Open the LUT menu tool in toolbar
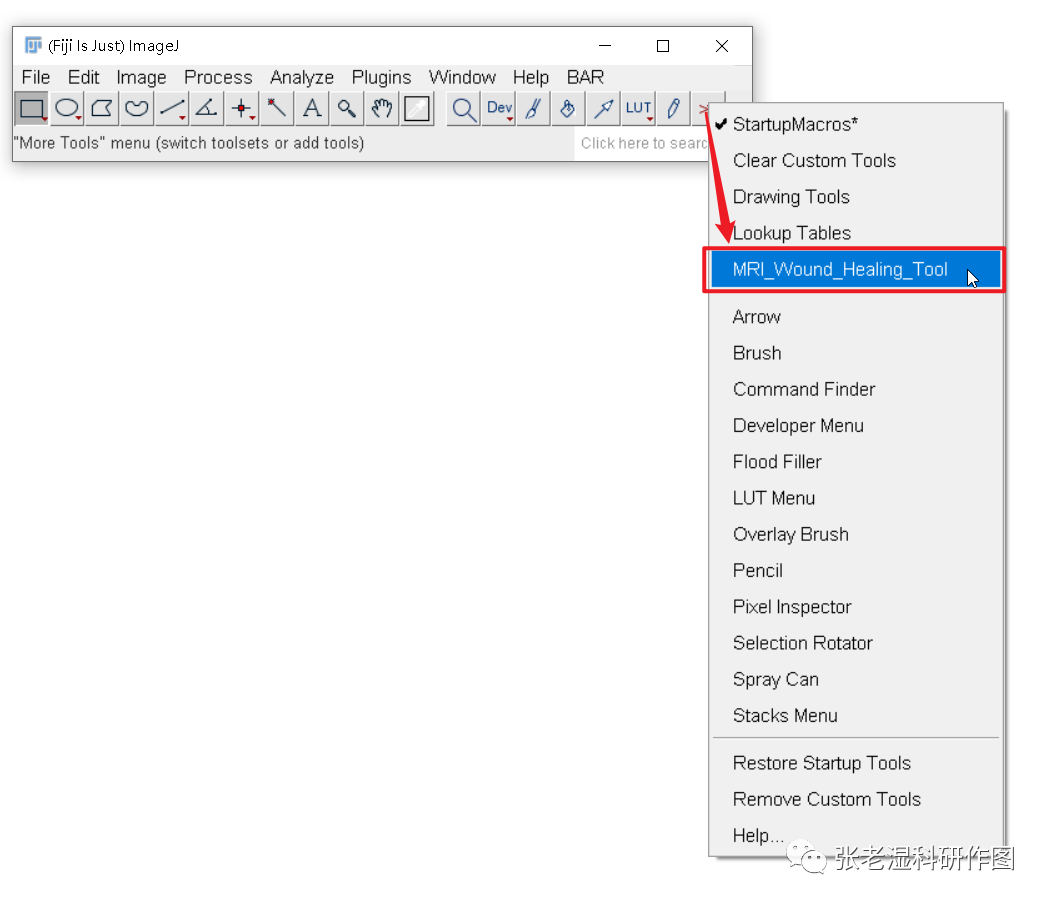 pos(639,109)
